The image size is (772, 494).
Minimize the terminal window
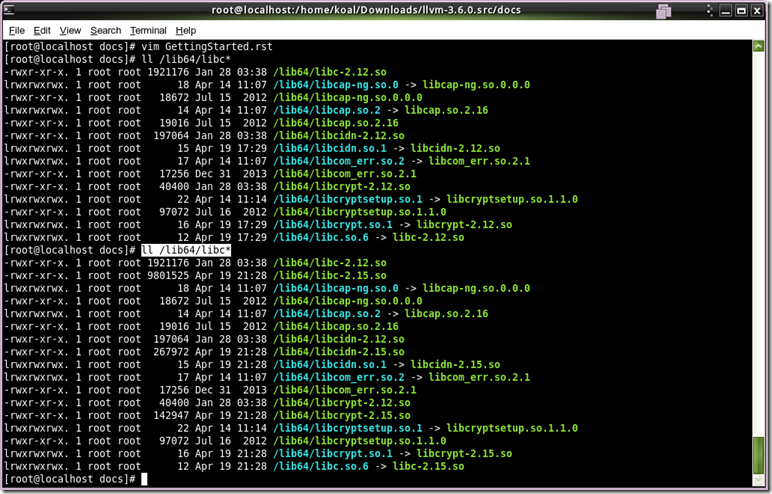click(x=725, y=10)
